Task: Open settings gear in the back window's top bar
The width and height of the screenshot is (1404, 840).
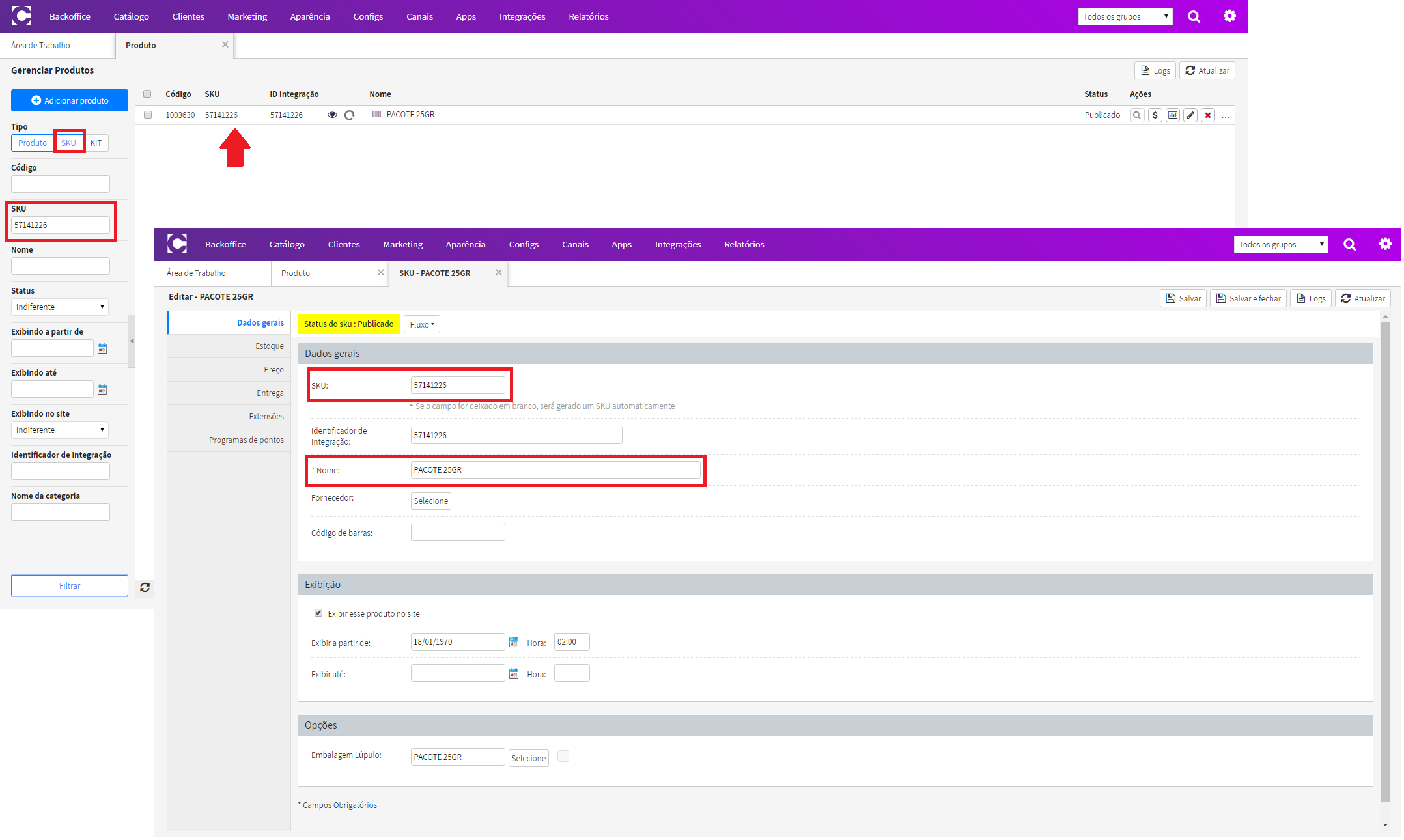Action: pos(1229,16)
